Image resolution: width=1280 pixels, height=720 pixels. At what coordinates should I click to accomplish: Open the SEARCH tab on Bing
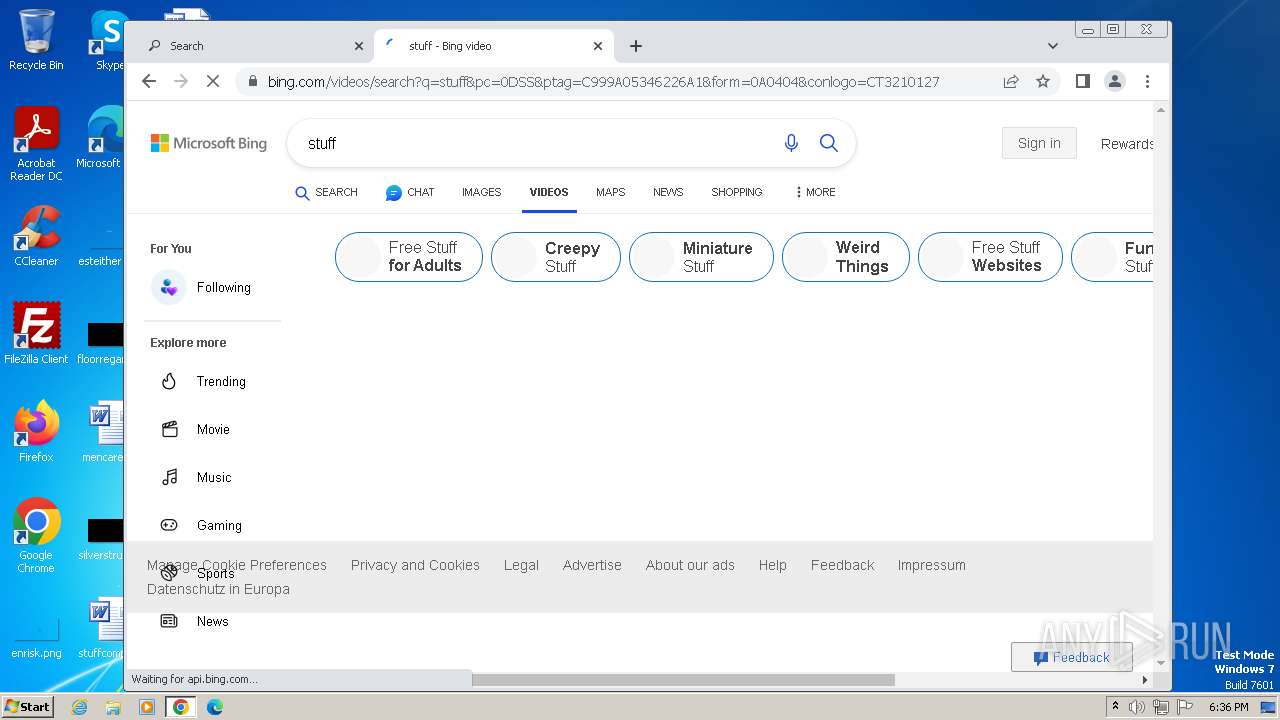tap(326, 192)
